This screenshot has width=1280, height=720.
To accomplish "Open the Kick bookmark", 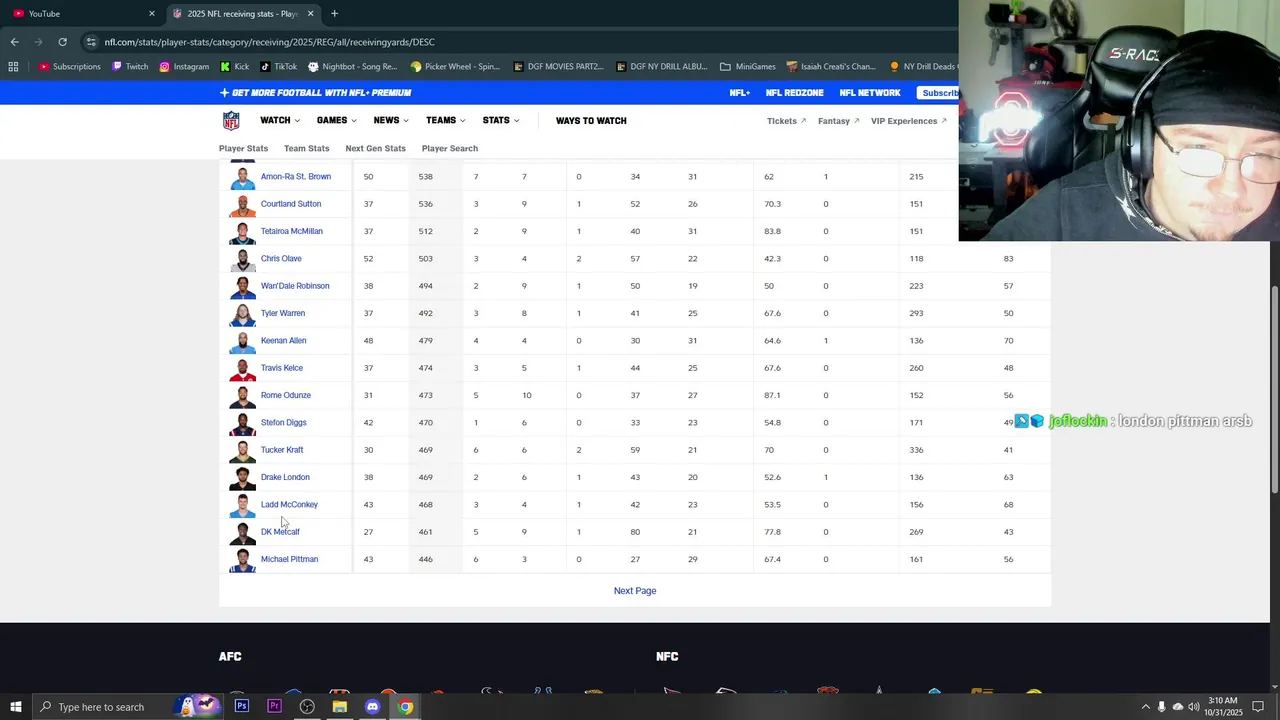I will coord(235,67).
